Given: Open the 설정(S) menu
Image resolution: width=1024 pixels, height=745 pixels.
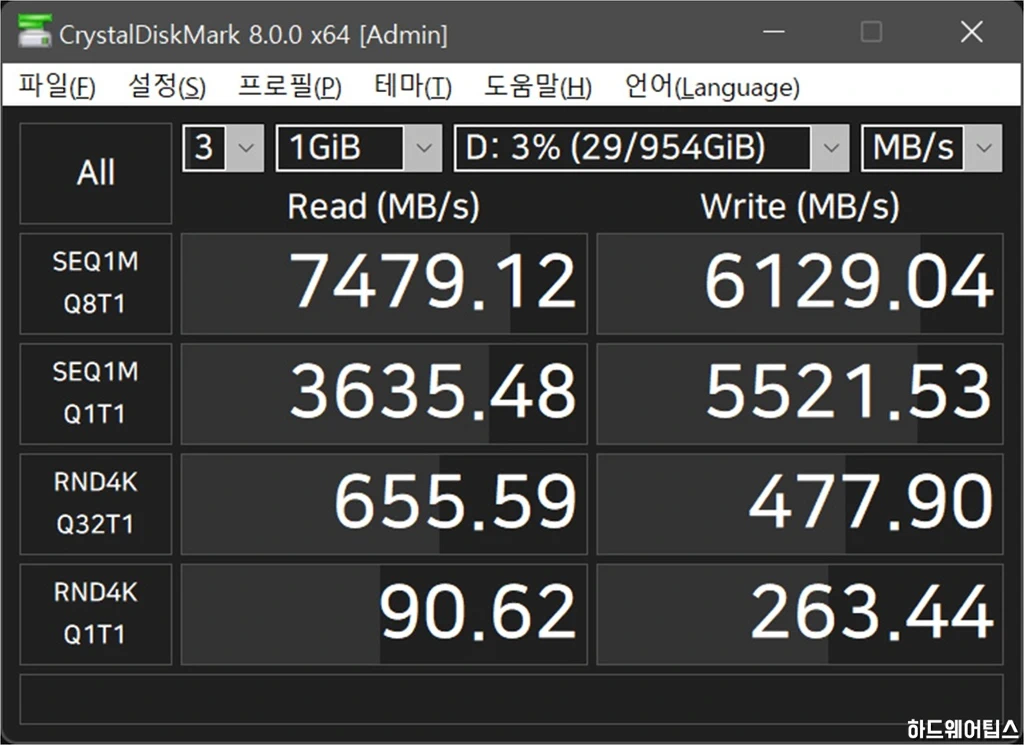Looking at the screenshot, I should [167, 86].
